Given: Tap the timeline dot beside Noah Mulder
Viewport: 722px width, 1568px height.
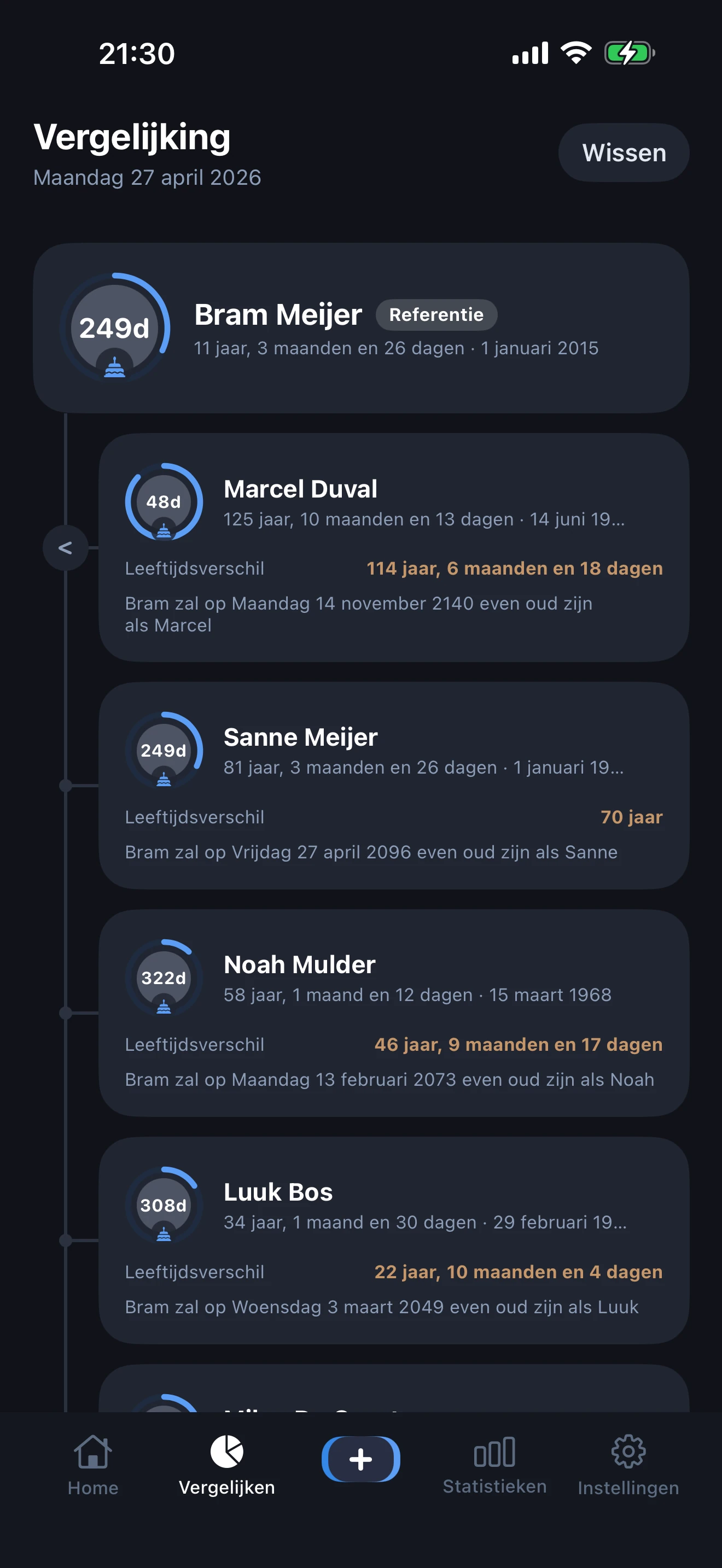Looking at the screenshot, I should 65,1013.
